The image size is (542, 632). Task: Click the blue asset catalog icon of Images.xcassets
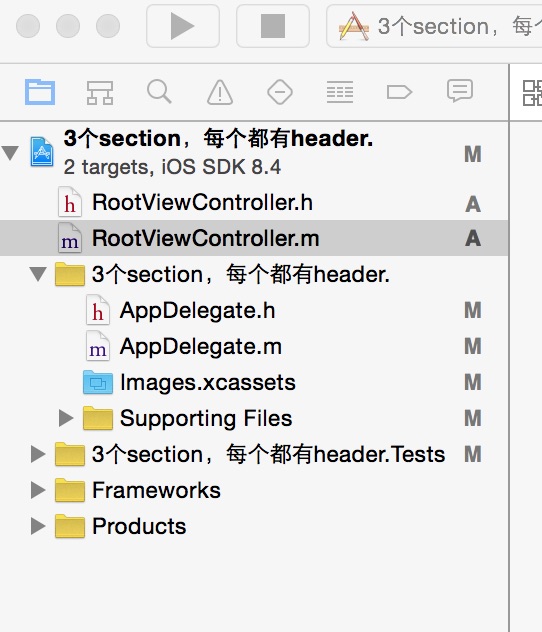98,382
